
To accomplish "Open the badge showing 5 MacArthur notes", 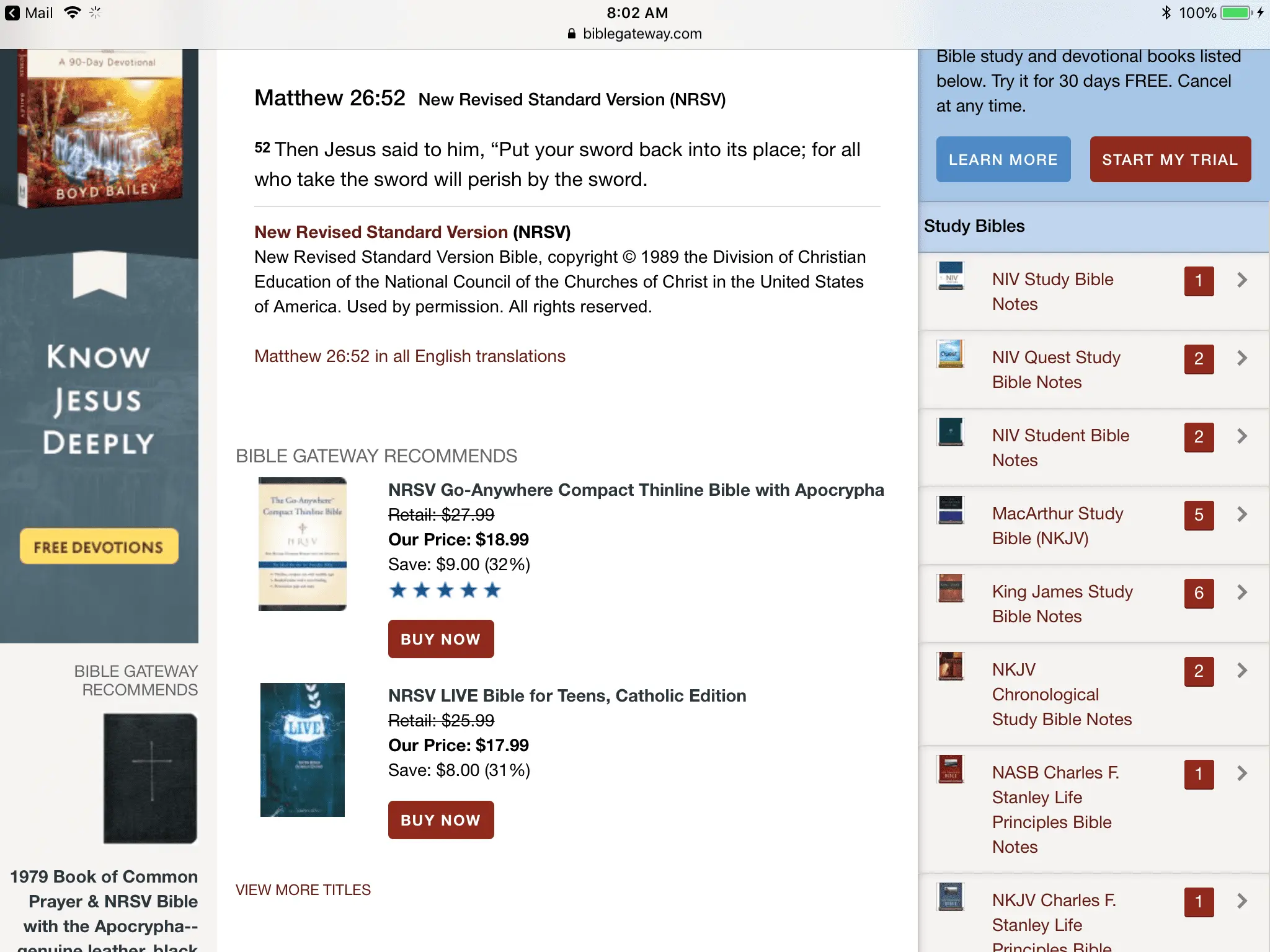I will tap(1199, 515).
